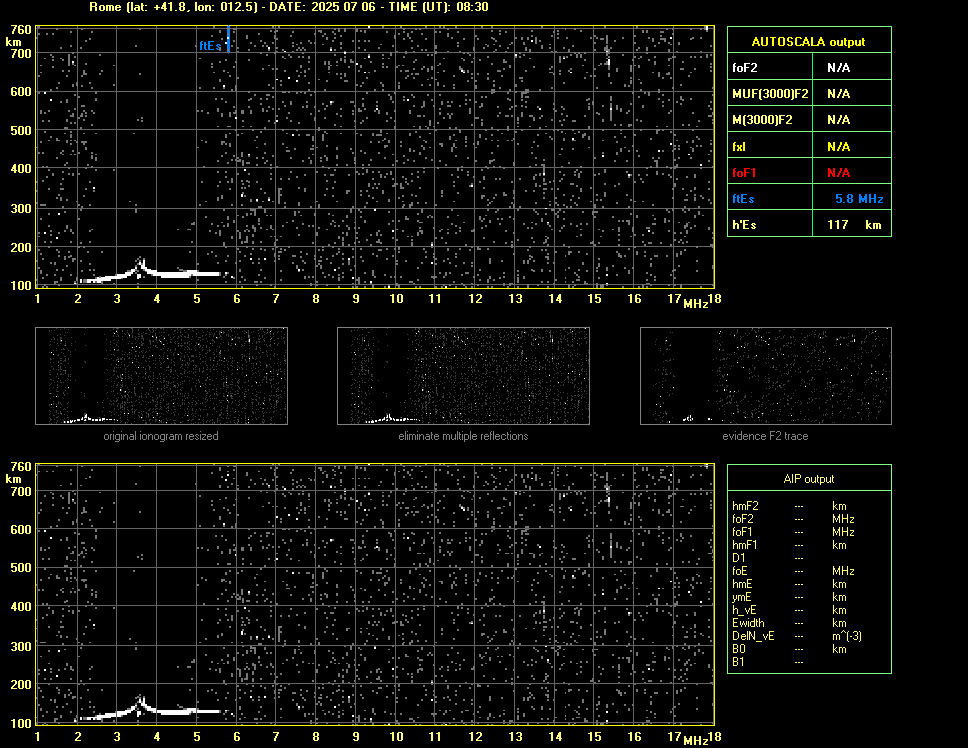Select the 117 km h'Es value

854,225
